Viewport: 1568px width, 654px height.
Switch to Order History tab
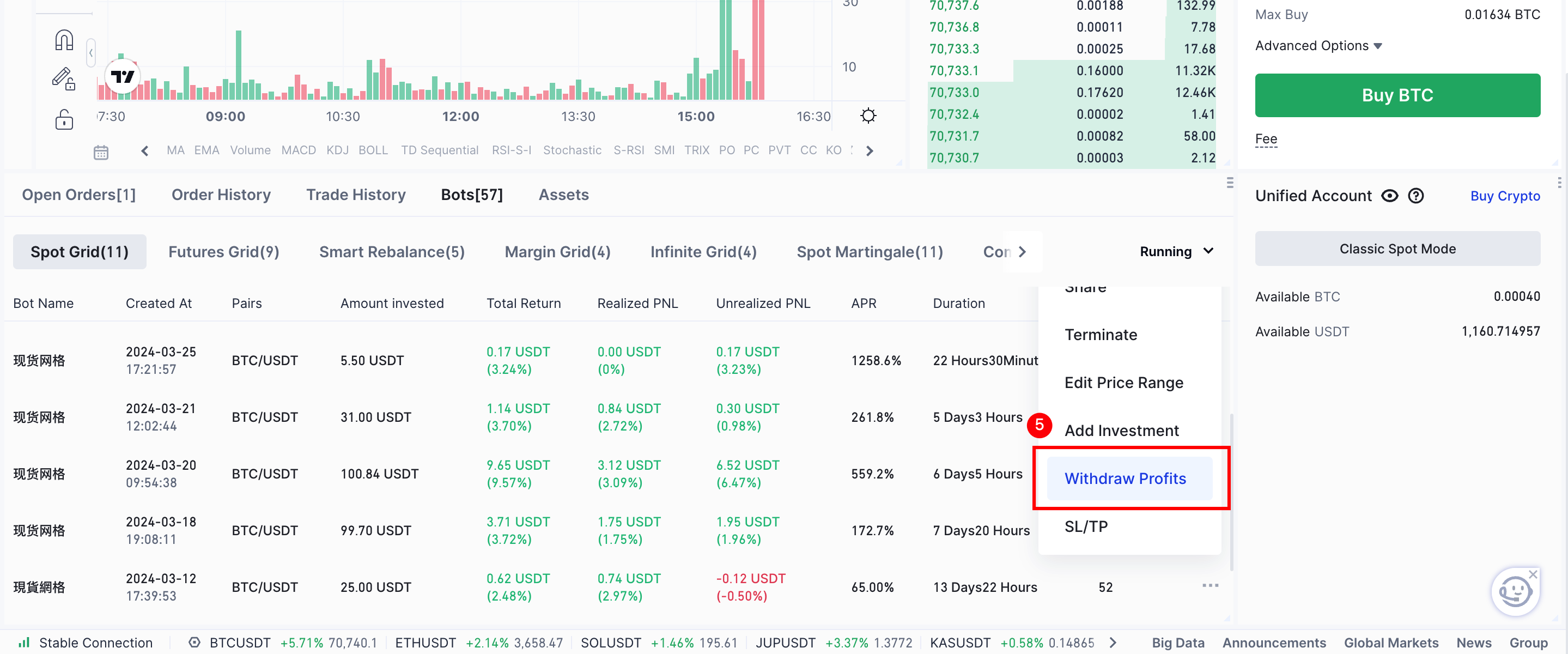pos(221,195)
